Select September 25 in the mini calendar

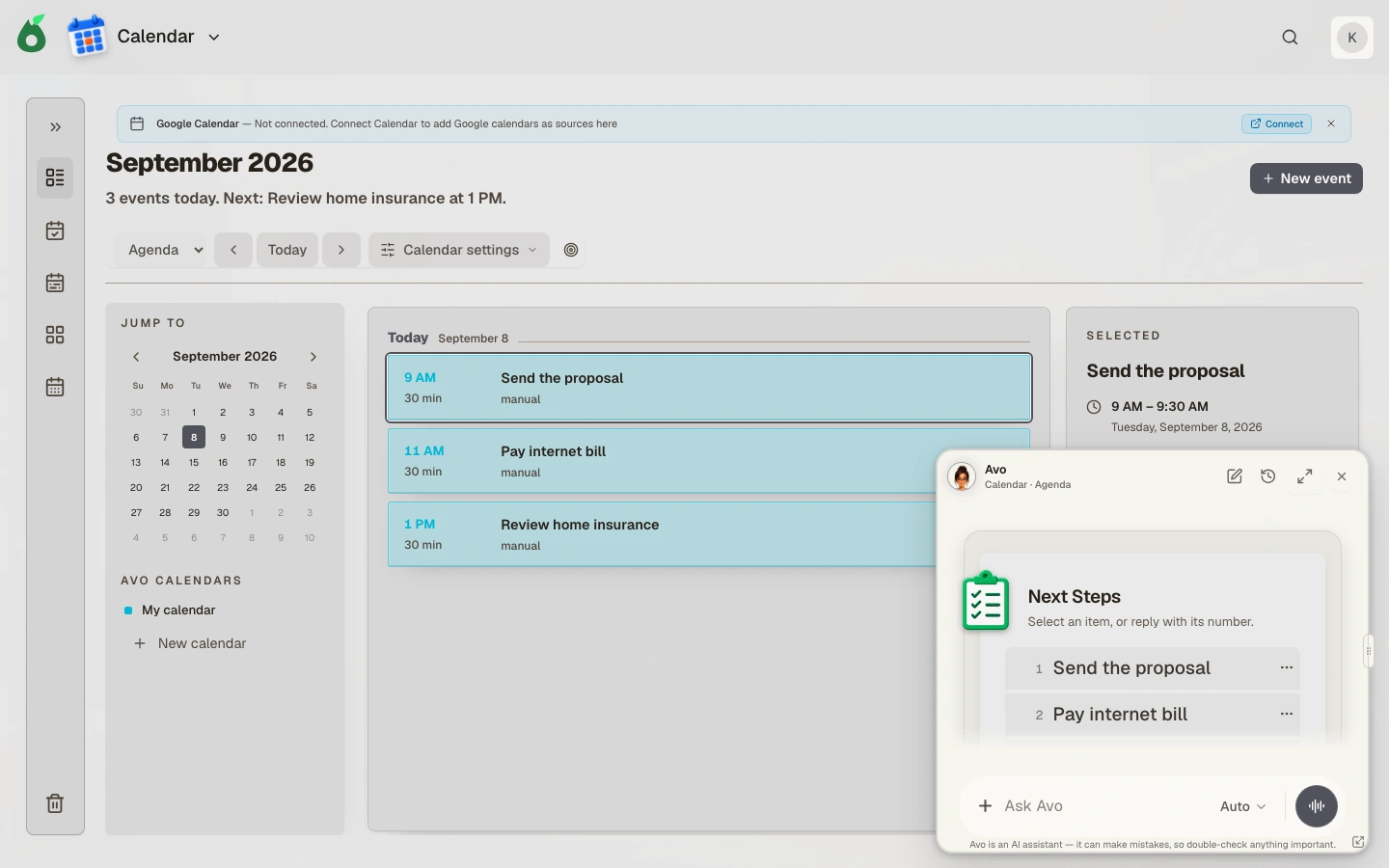(281, 488)
